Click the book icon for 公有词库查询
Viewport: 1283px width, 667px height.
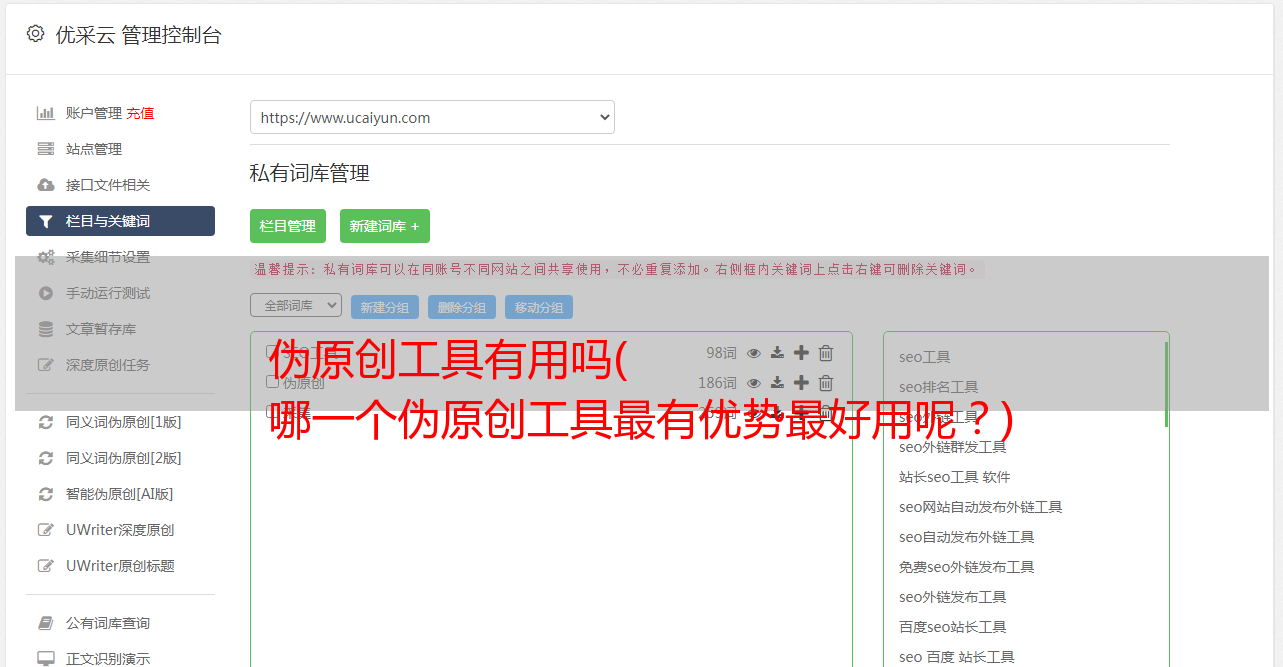(45, 623)
